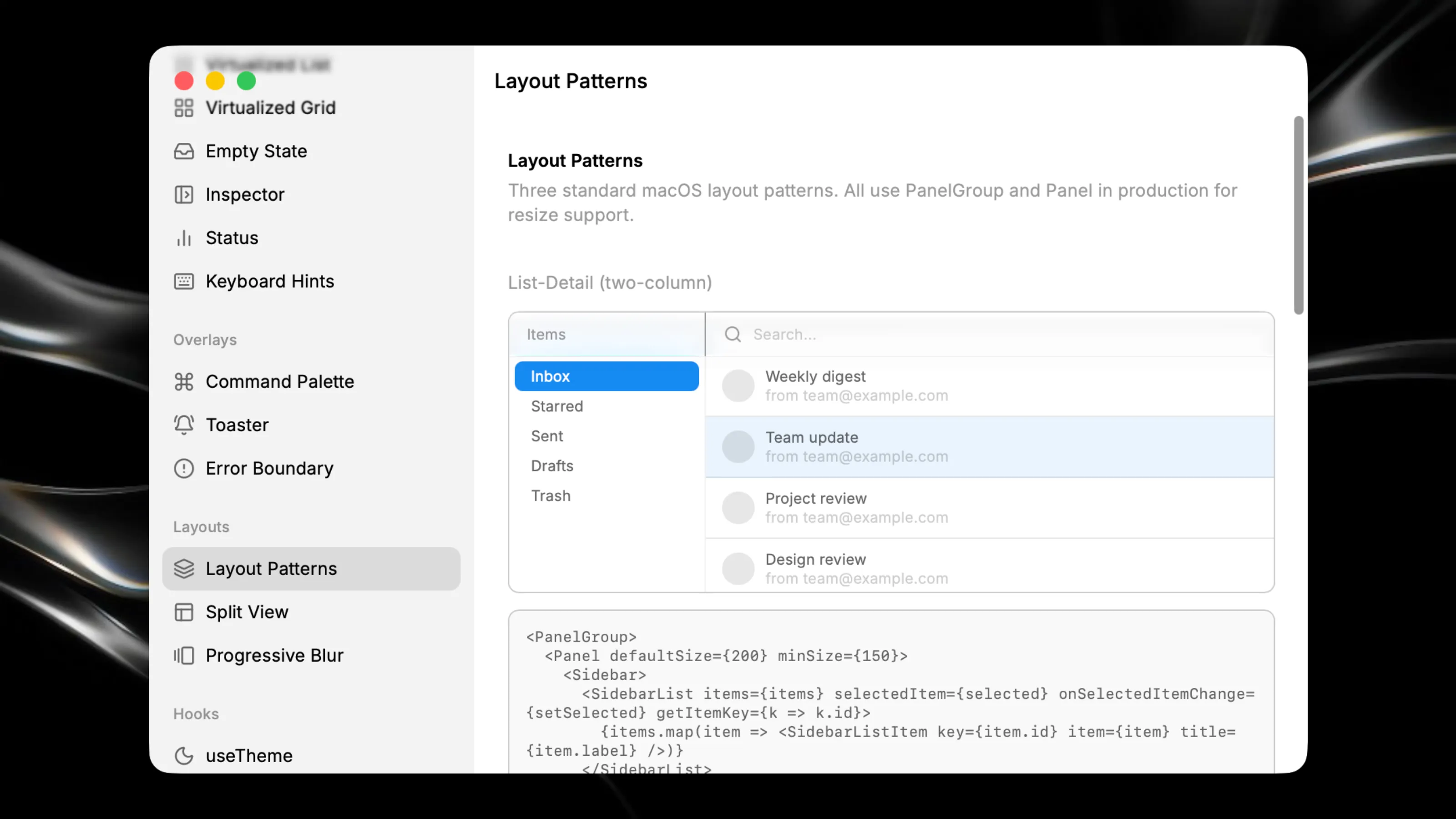
Task: Click the useTheme moon icon
Action: 184,756
